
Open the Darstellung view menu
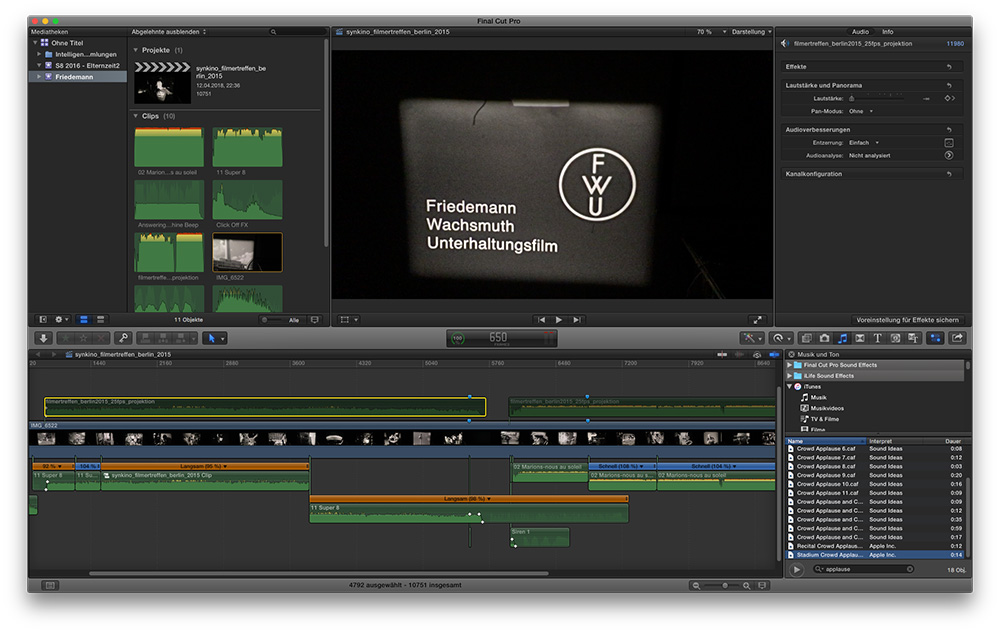pyautogui.click(x=751, y=31)
